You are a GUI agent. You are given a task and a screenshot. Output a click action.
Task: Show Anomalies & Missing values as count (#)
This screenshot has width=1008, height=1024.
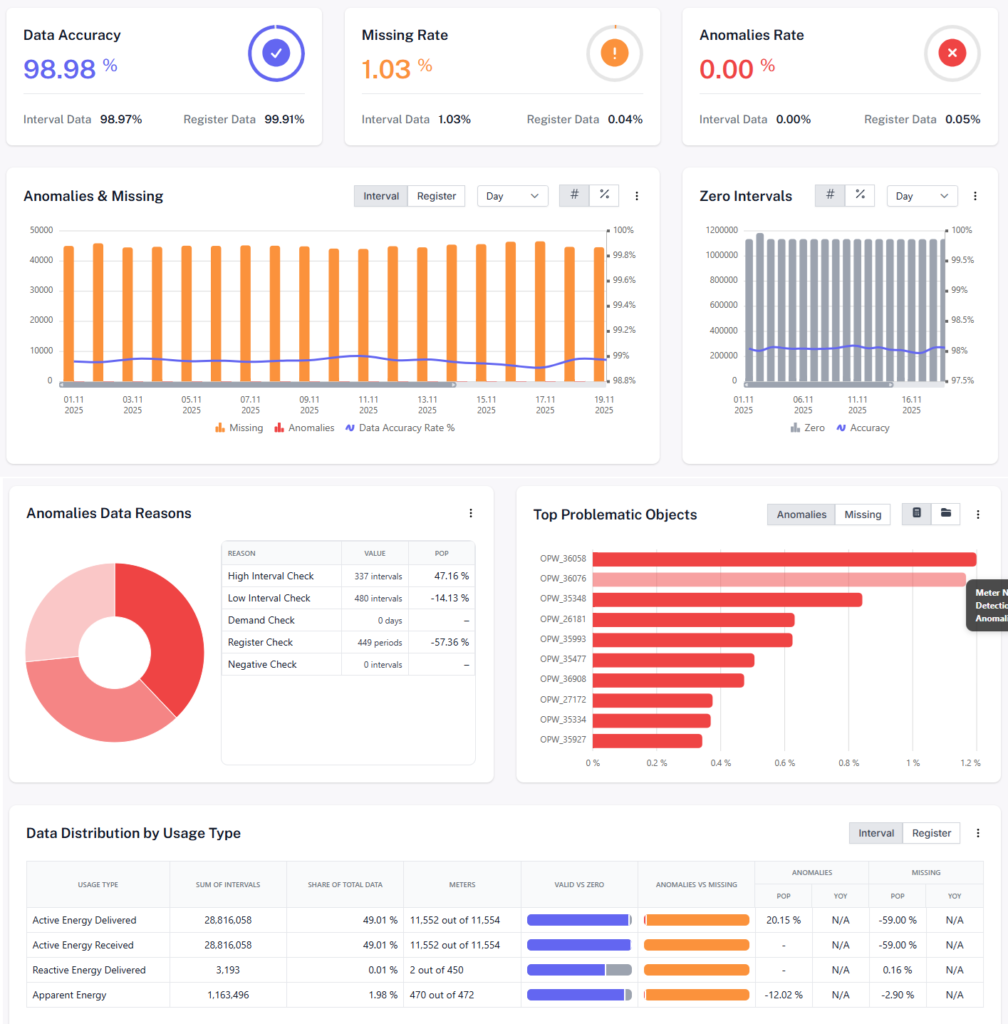(x=575, y=195)
